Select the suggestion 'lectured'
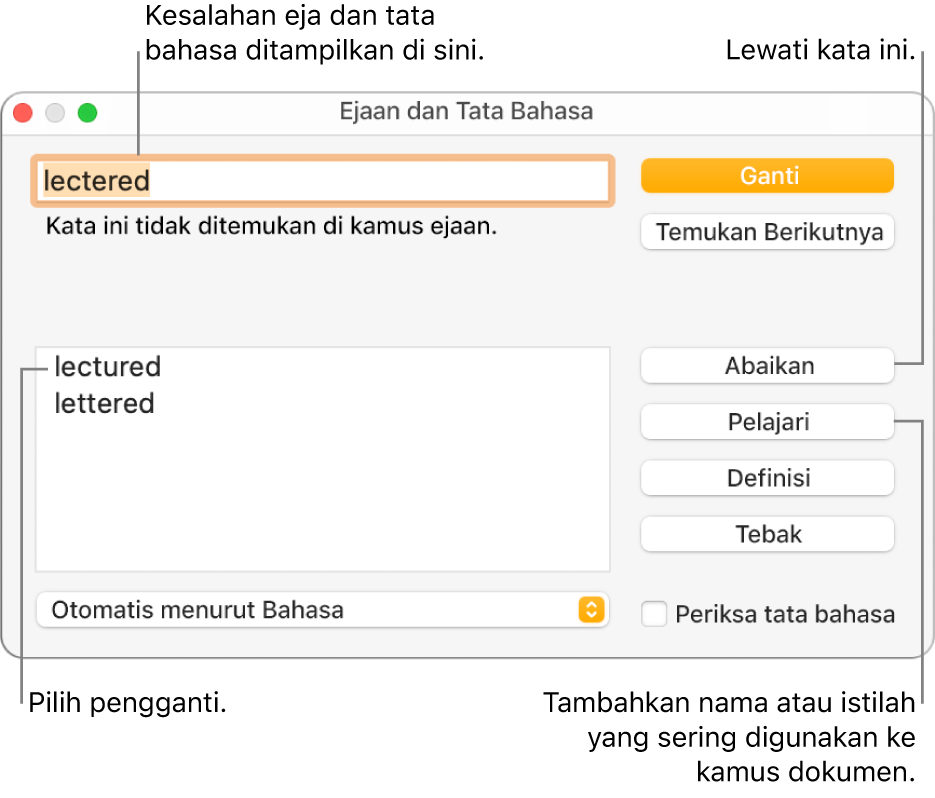 click(108, 367)
